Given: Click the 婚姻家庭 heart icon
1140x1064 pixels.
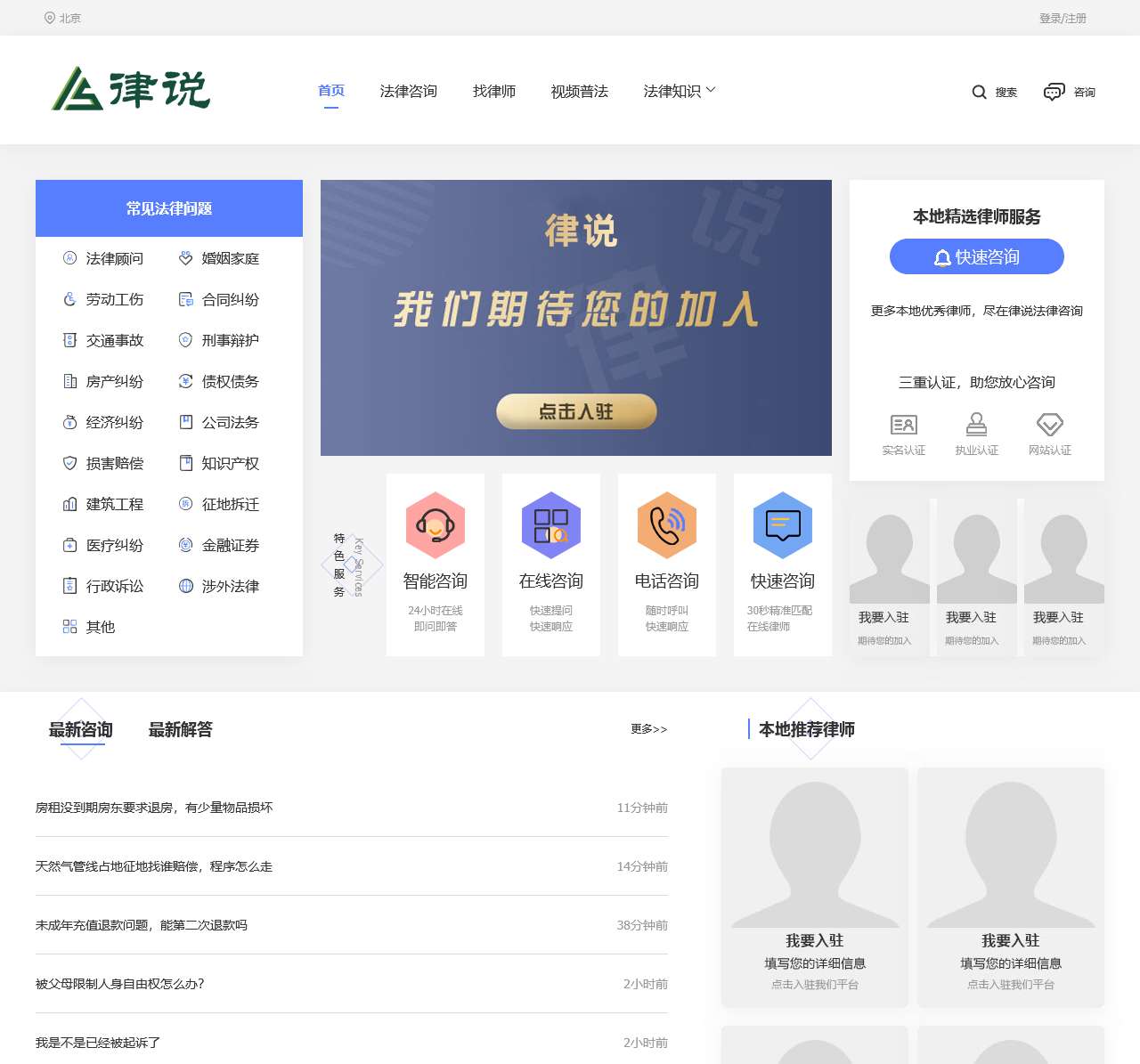Looking at the screenshot, I should (x=186, y=258).
